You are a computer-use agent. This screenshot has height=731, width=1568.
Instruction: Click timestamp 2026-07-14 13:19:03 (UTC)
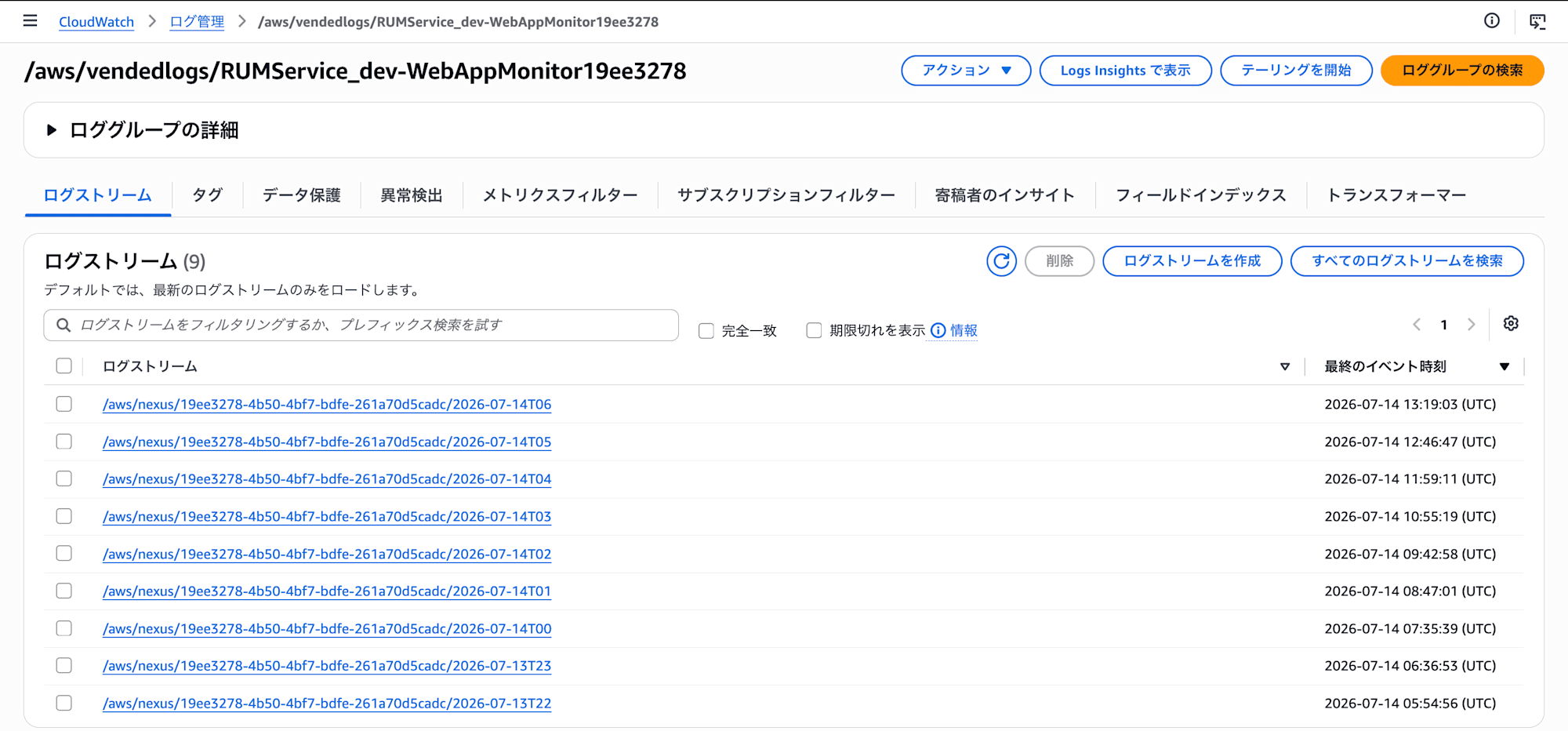pos(1410,405)
